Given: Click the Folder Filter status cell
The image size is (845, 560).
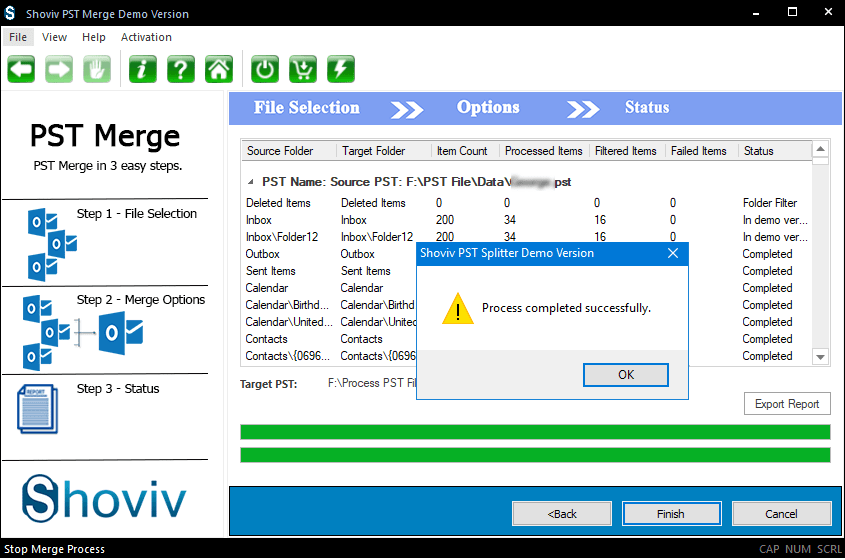Looking at the screenshot, I should coord(770,203).
